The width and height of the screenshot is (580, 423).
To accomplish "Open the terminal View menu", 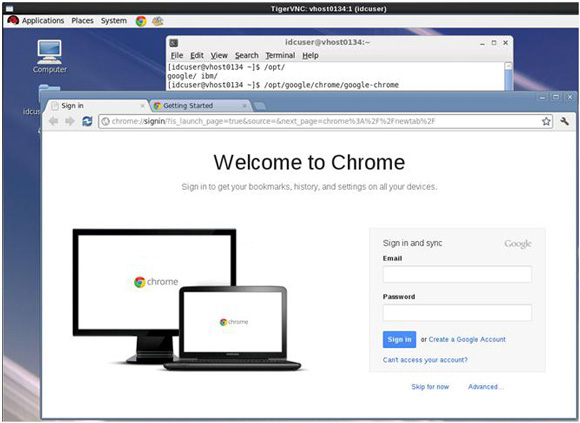I will point(219,55).
